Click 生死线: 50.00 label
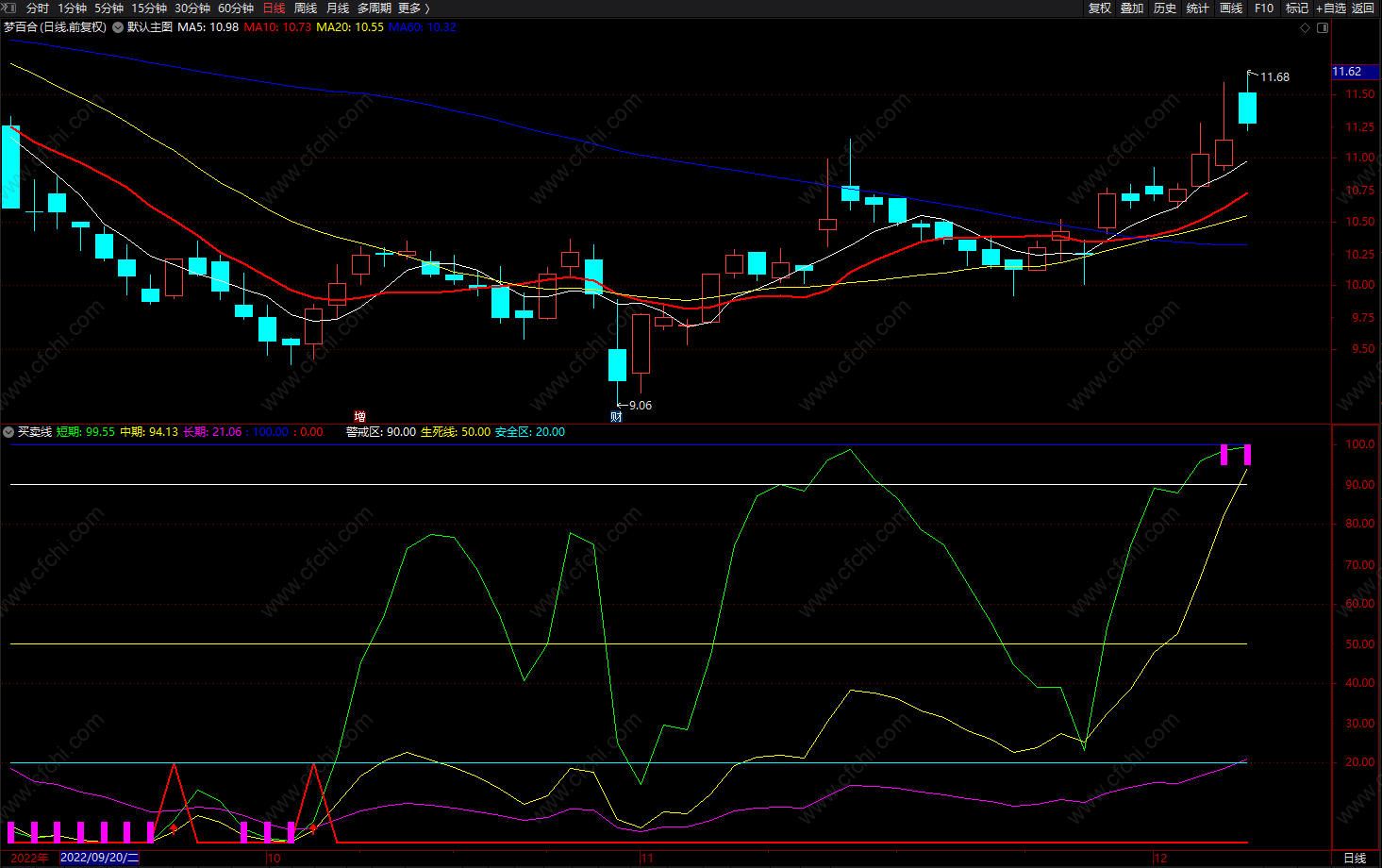1382x868 pixels. tap(456, 432)
